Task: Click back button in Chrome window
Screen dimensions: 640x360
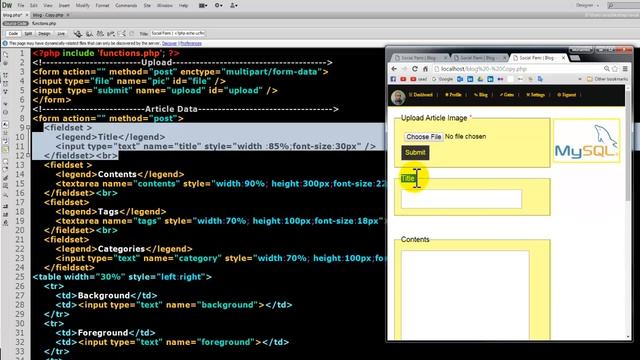Action: 394,69
